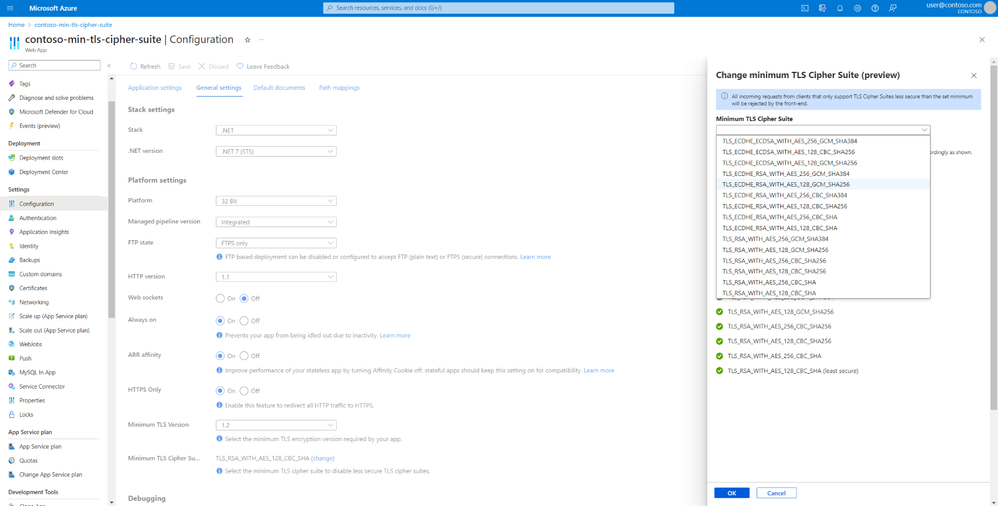This screenshot has height=506, width=998.
Task: Open Scale up (App Service plan)
Action: pos(53,316)
